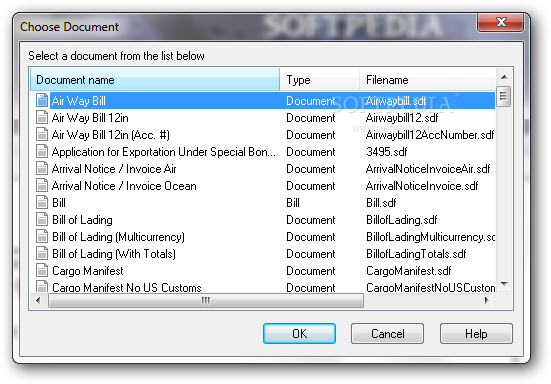Viewport: 551px width, 384px height.
Task: Click the icon next to Arrival Notice / Invoice Air
Action: pos(42,169)
